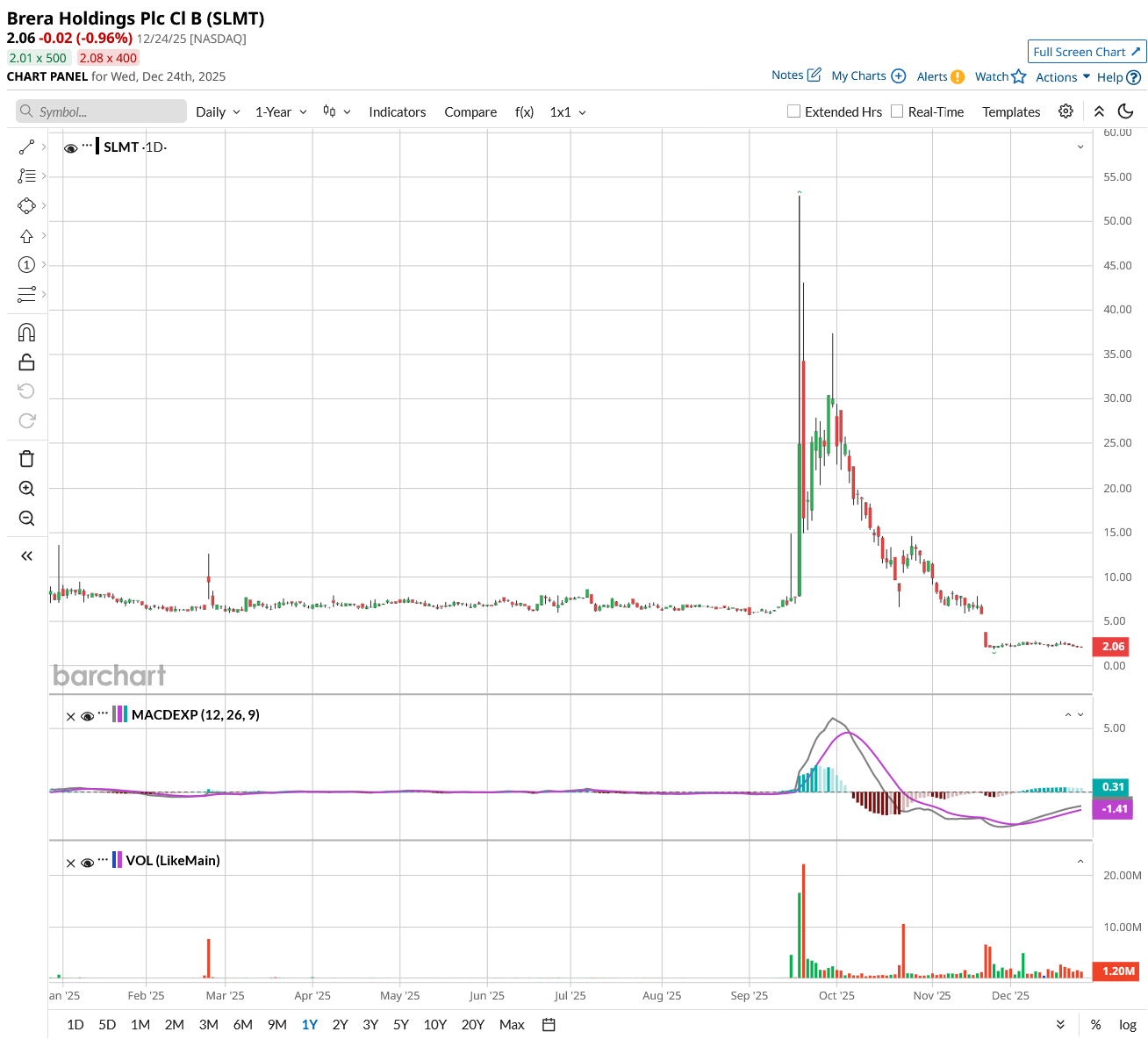Select the Max time range
Screen dimensions: 1148x1039
(x=512, y=1024)
